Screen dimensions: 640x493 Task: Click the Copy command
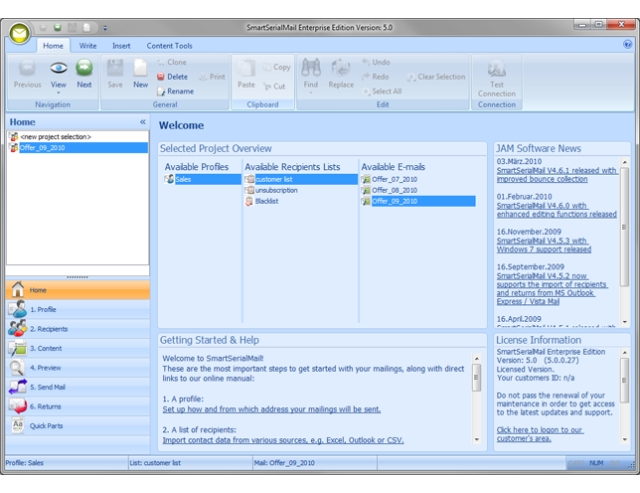pos(276,67)
